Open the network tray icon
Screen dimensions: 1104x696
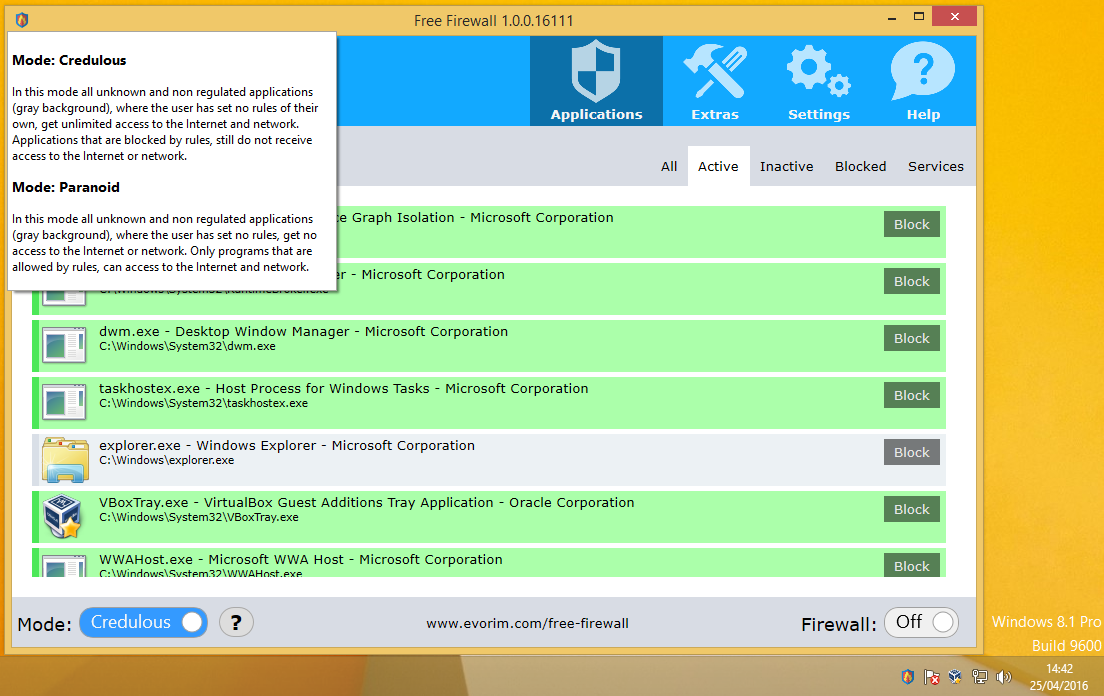pyautogui.click(x=979, y=677)
